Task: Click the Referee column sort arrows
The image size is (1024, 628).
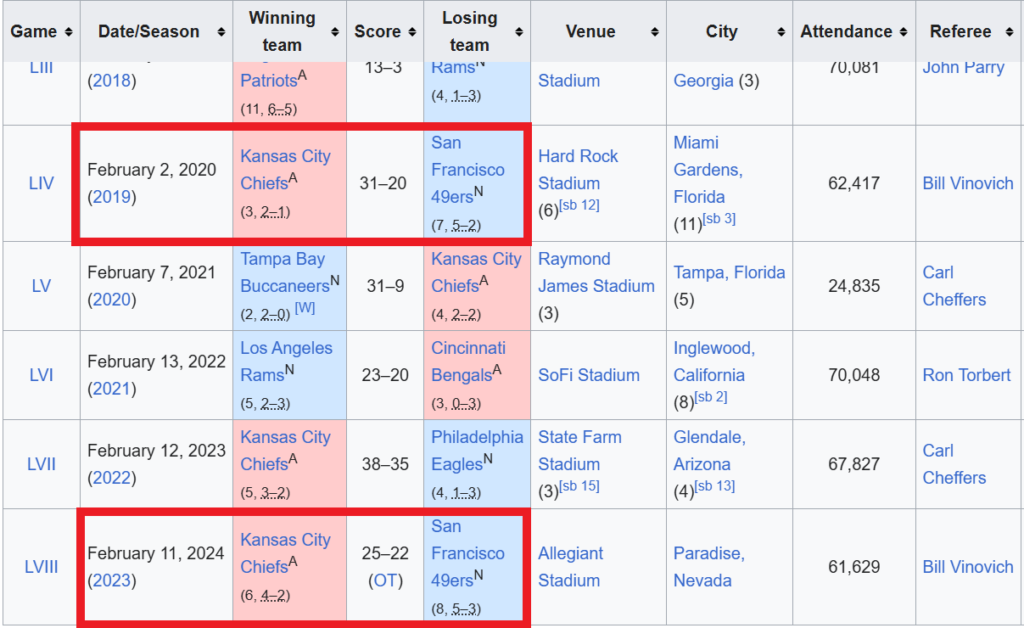Action: [x=1008, y=32]
